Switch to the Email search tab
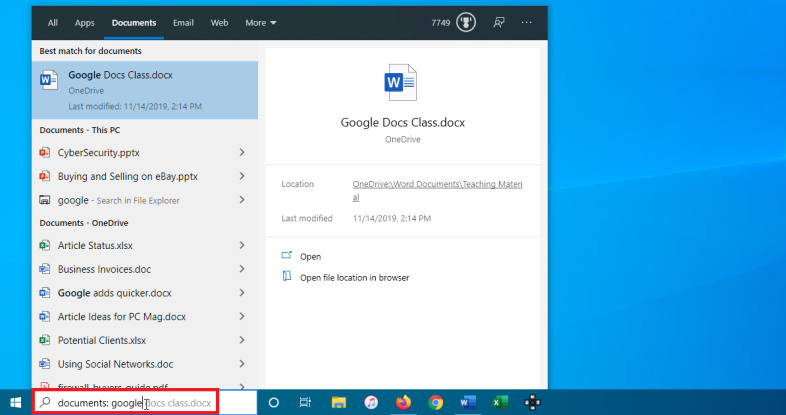Screen dimensions: 786x415 click(x=183, y=23)
